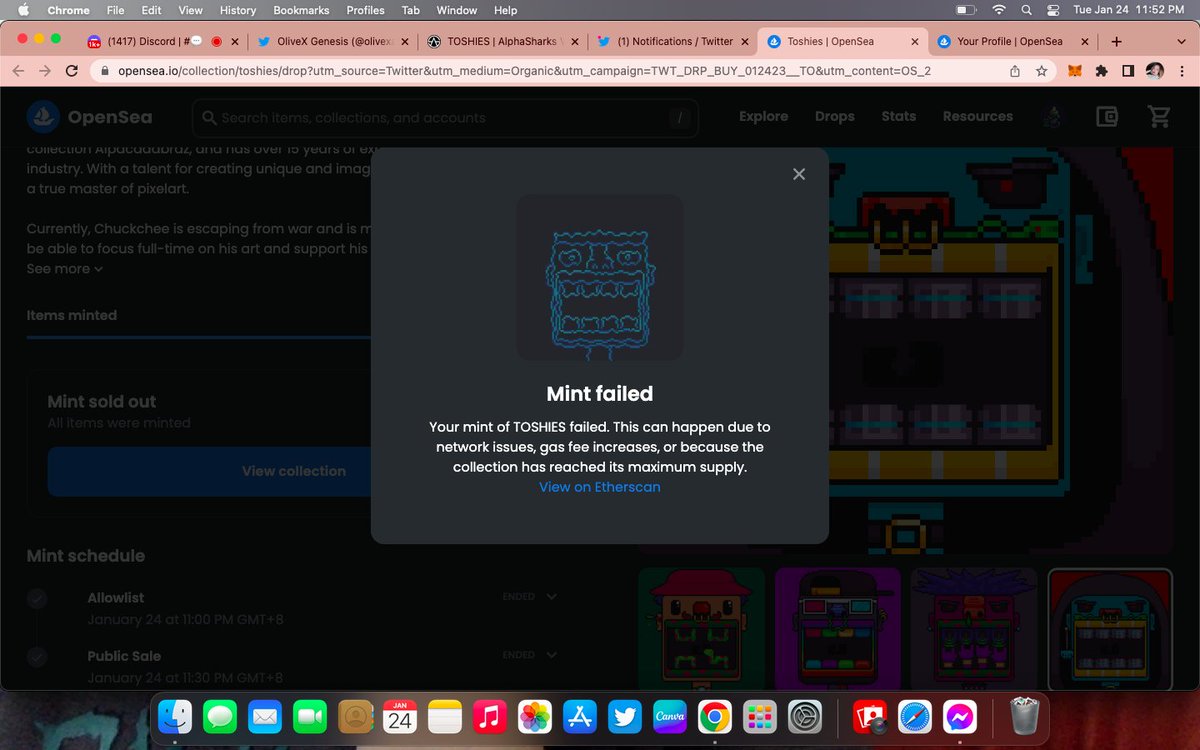Image resolution: width=1200 pixels, height=750 pixels.
Task: Open Chrome three-dot menu
Action: pyautogui.click(x=1181, y=71)
